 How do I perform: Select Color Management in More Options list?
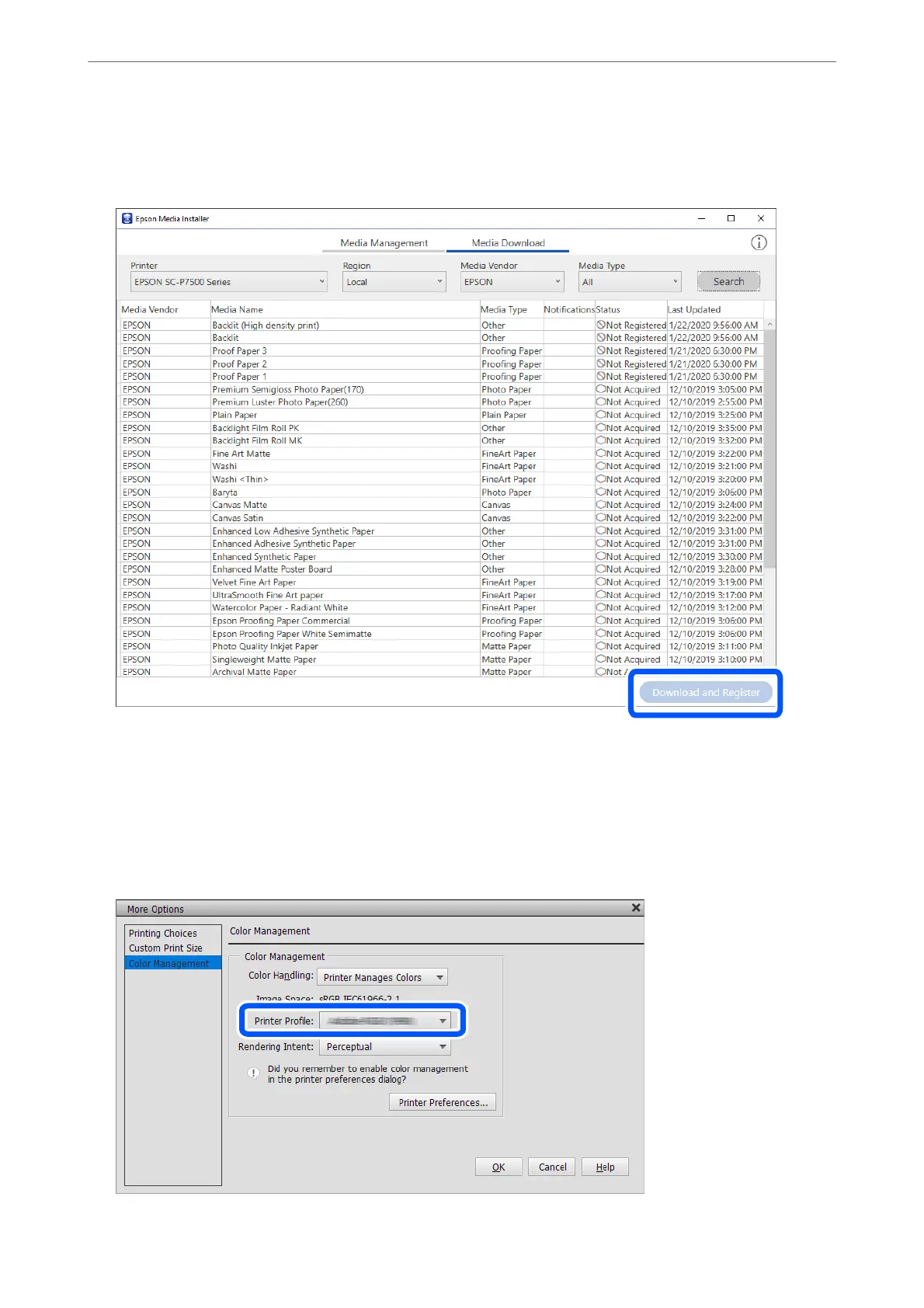[x=172, y=963]
